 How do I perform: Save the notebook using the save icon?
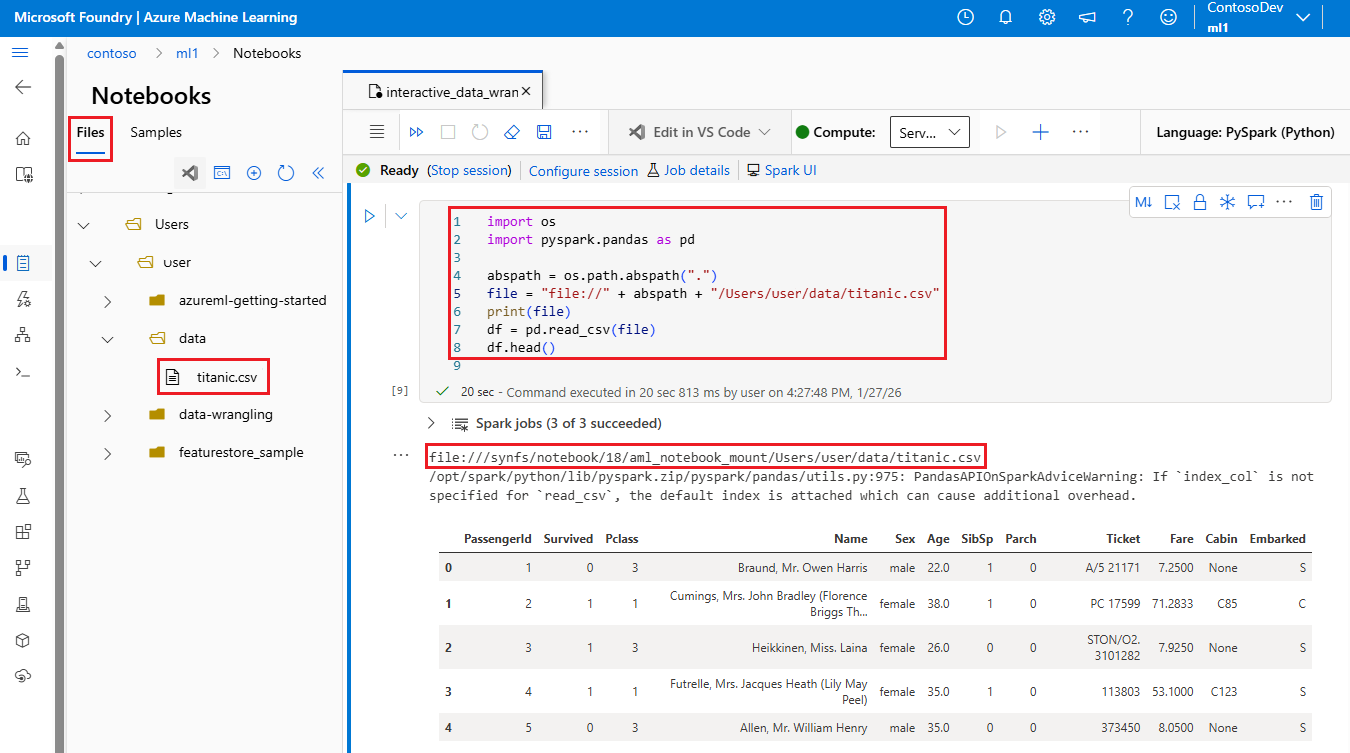(543, 131)
